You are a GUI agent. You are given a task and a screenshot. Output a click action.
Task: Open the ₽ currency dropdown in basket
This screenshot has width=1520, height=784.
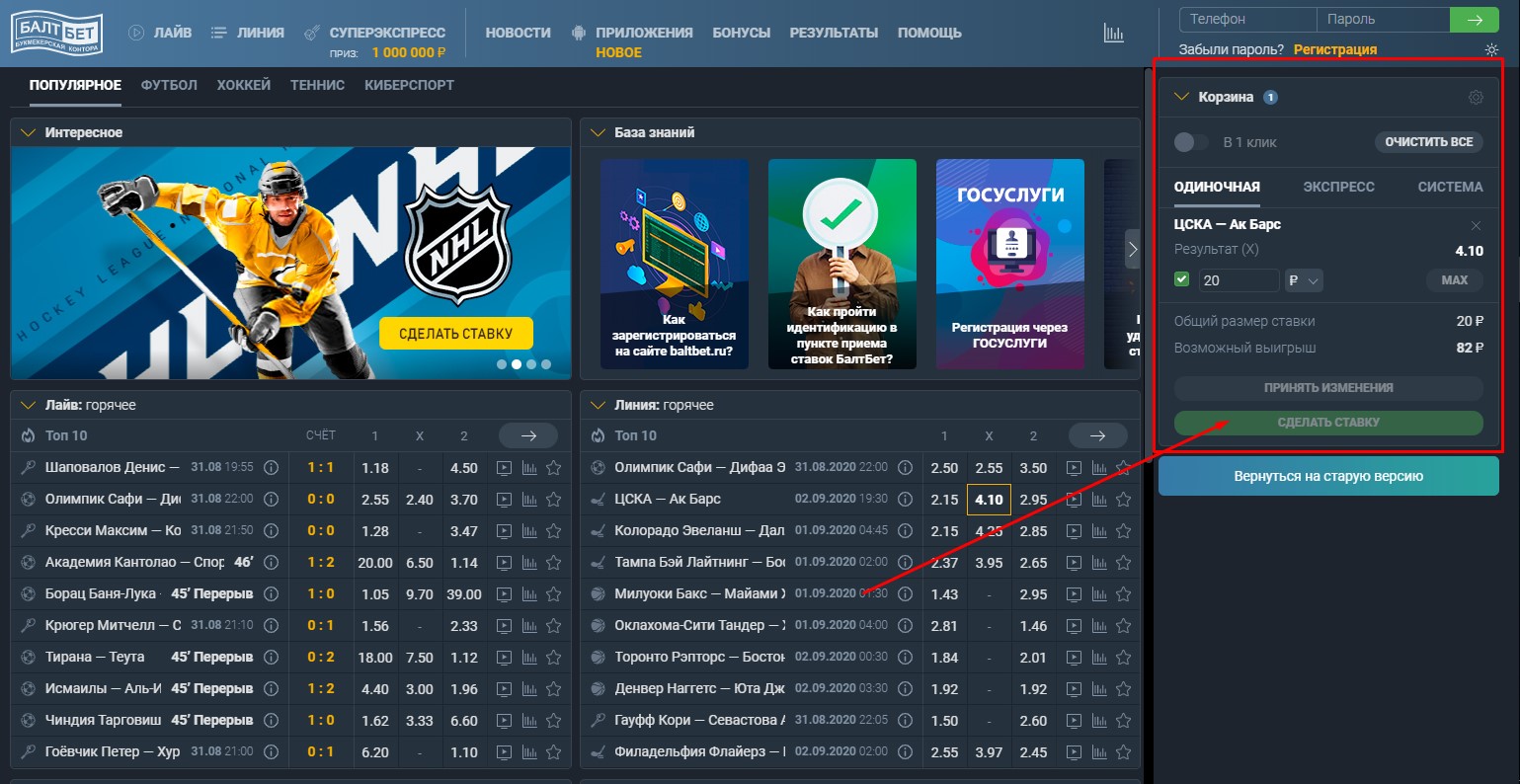click(x=1304, y=280)
